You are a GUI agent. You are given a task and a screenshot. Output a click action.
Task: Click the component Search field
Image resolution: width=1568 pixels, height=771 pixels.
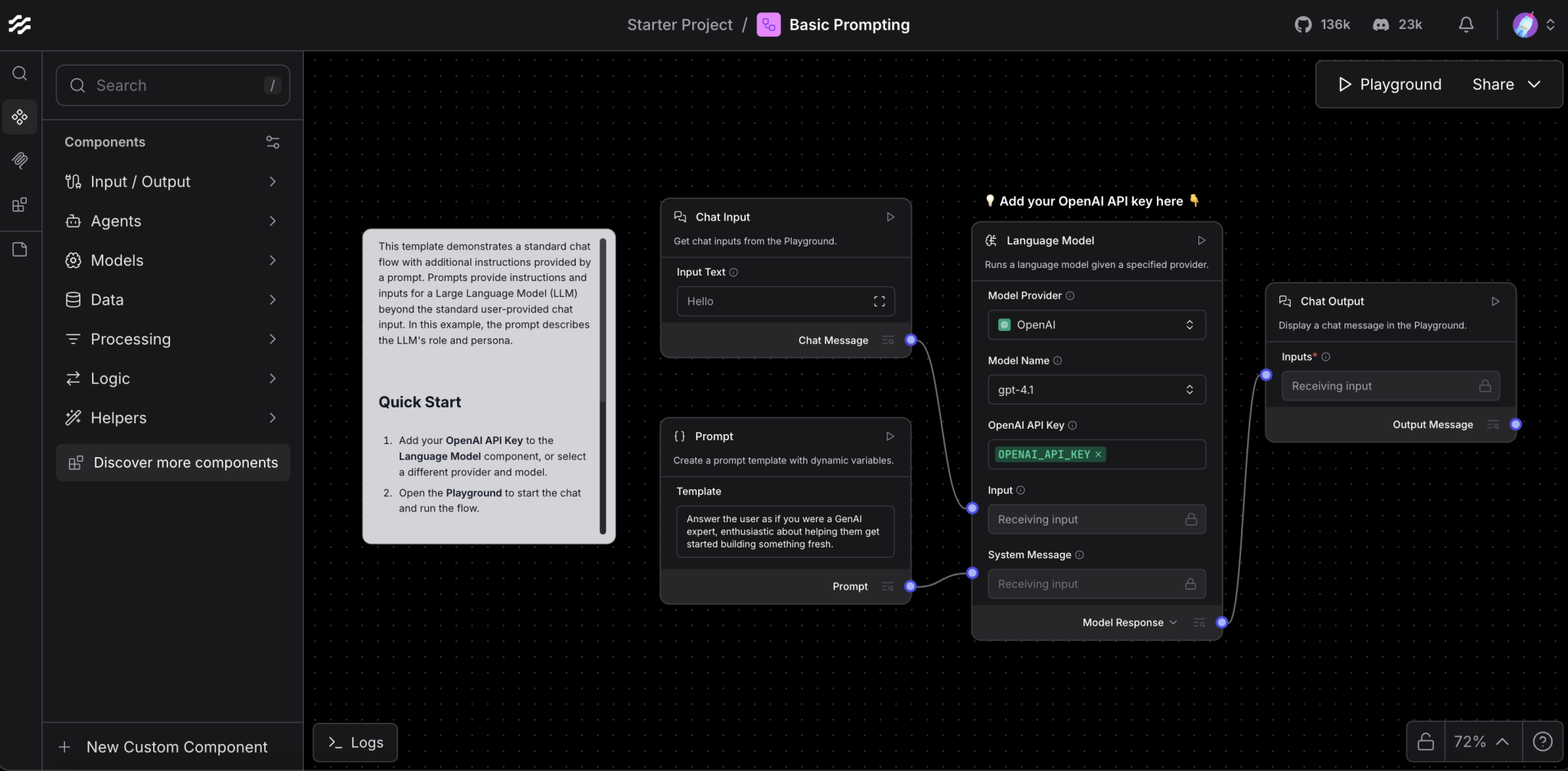(173, 86)
